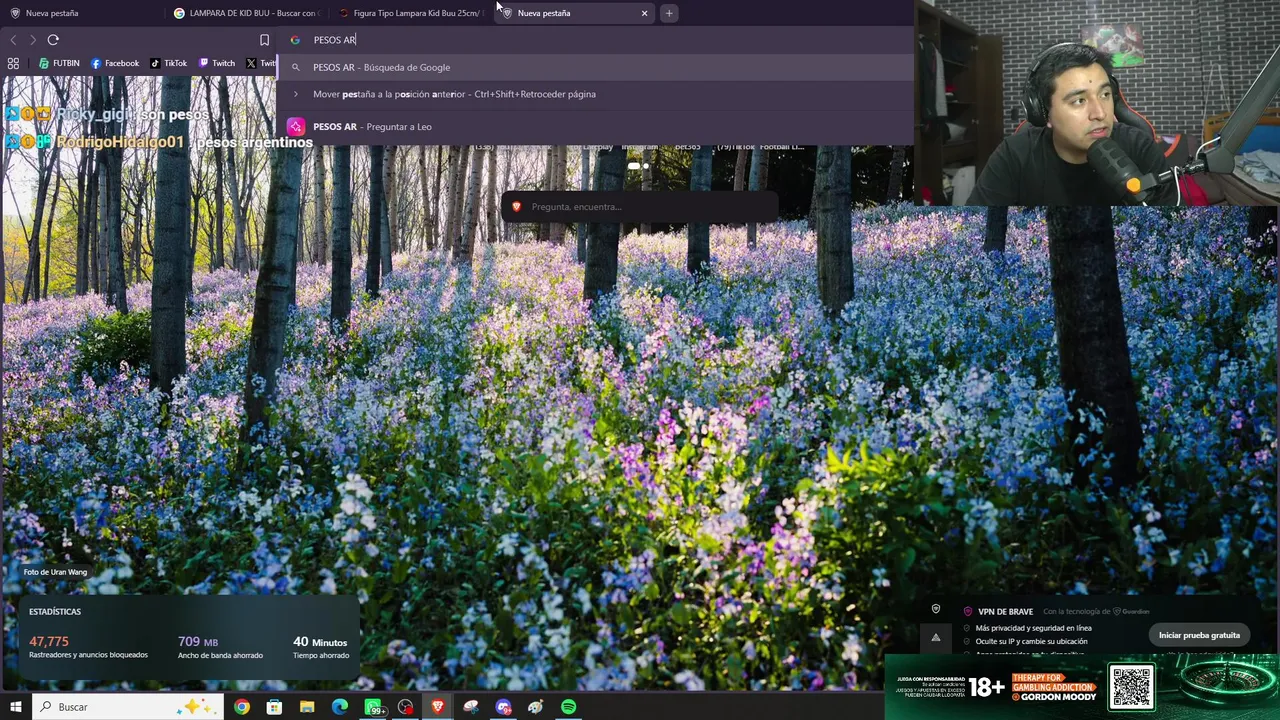Screen dimensions: 1280x720
Task: Click the Brave browser taskbar icon
Action: click(x=438, y=707)
